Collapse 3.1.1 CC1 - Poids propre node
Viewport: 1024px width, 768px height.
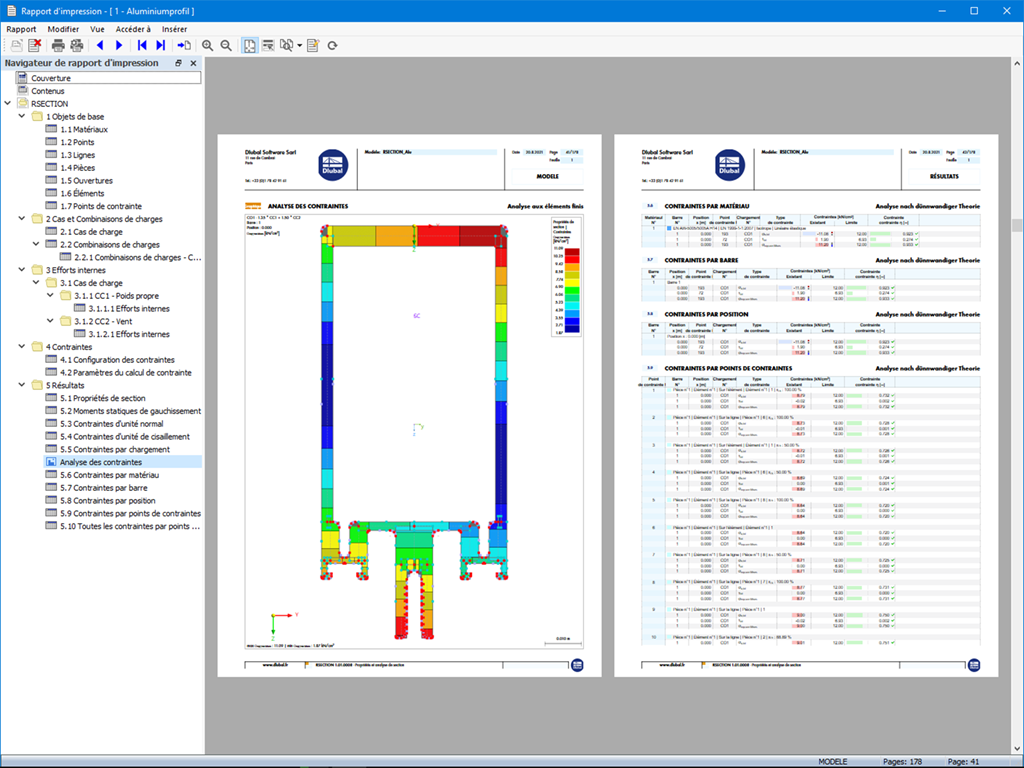(x=50, y=295)
